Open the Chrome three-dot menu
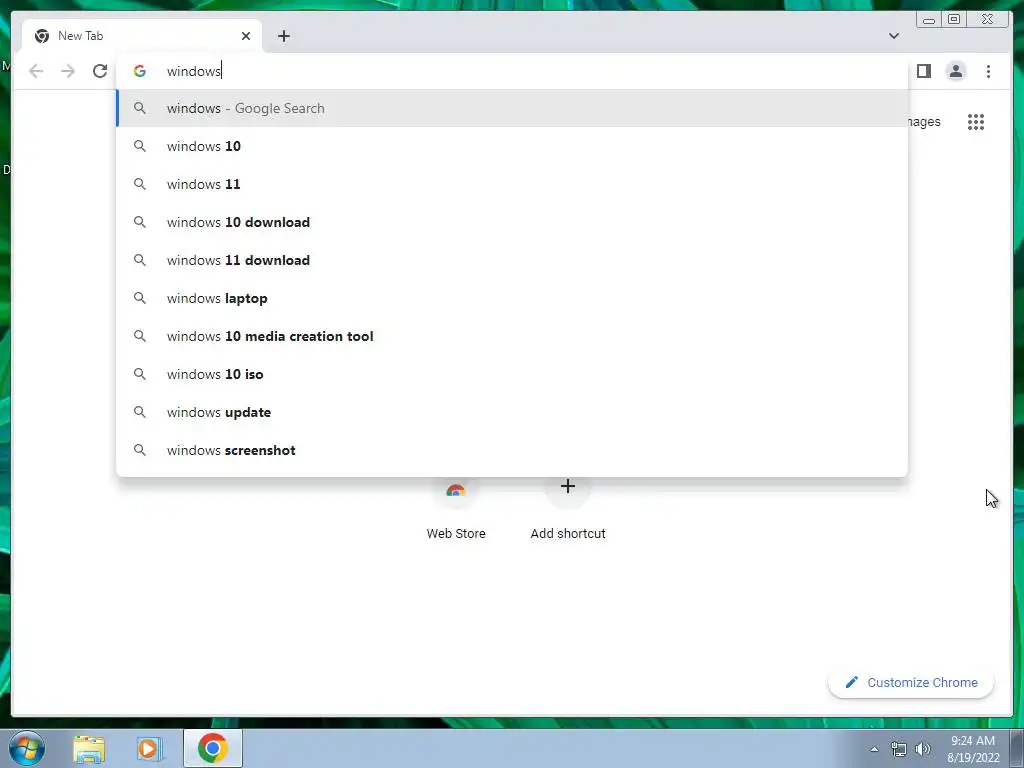 click(x=988, y=71)
